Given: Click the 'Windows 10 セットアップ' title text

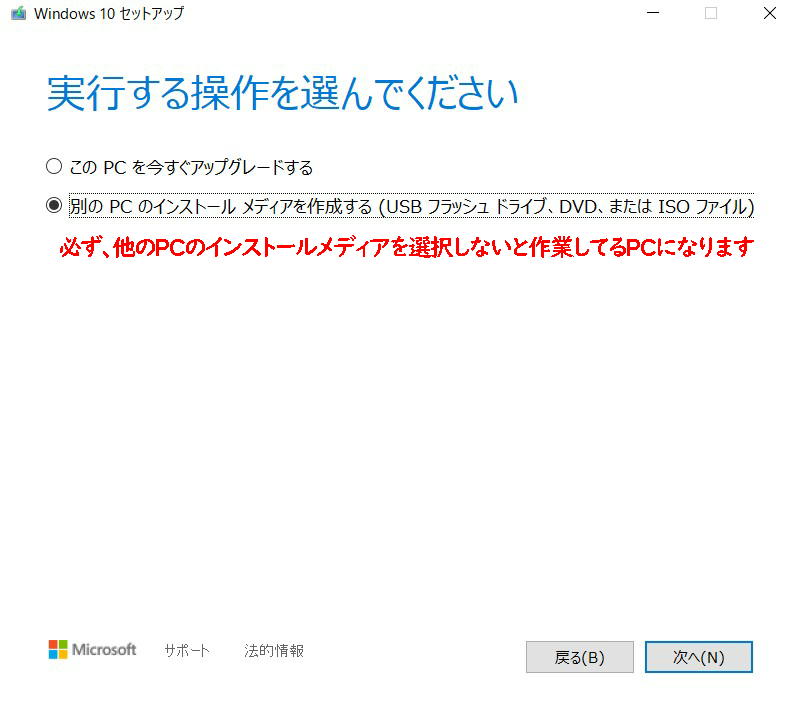Looking at the screenshot, I should 109,14.
